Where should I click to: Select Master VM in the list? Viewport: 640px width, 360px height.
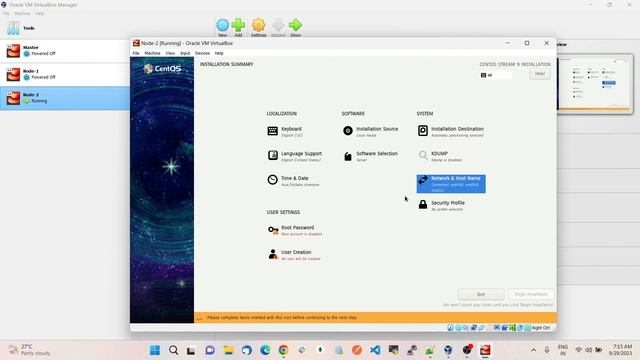click(x=65, y=51)
